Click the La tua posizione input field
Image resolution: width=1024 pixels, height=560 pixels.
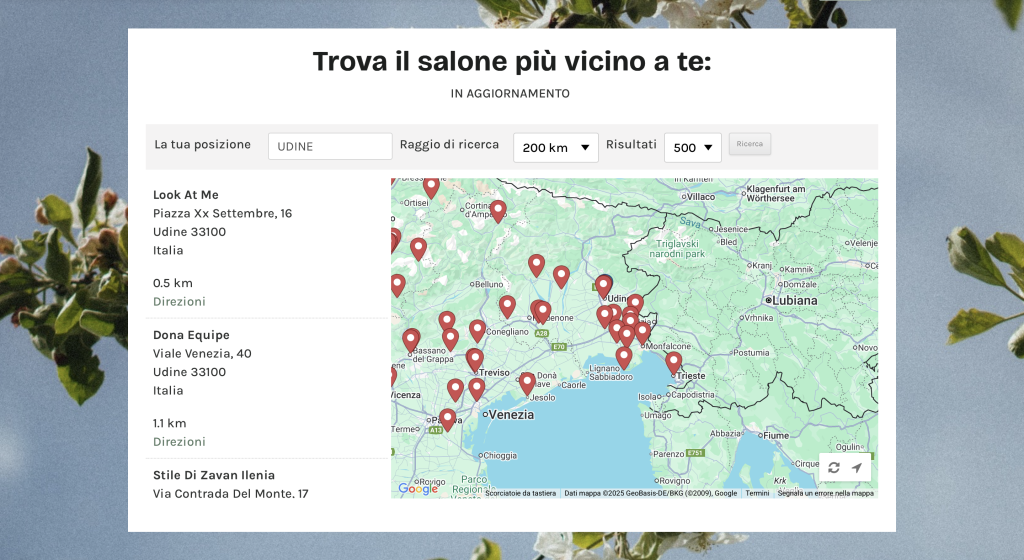coord(330,146)
